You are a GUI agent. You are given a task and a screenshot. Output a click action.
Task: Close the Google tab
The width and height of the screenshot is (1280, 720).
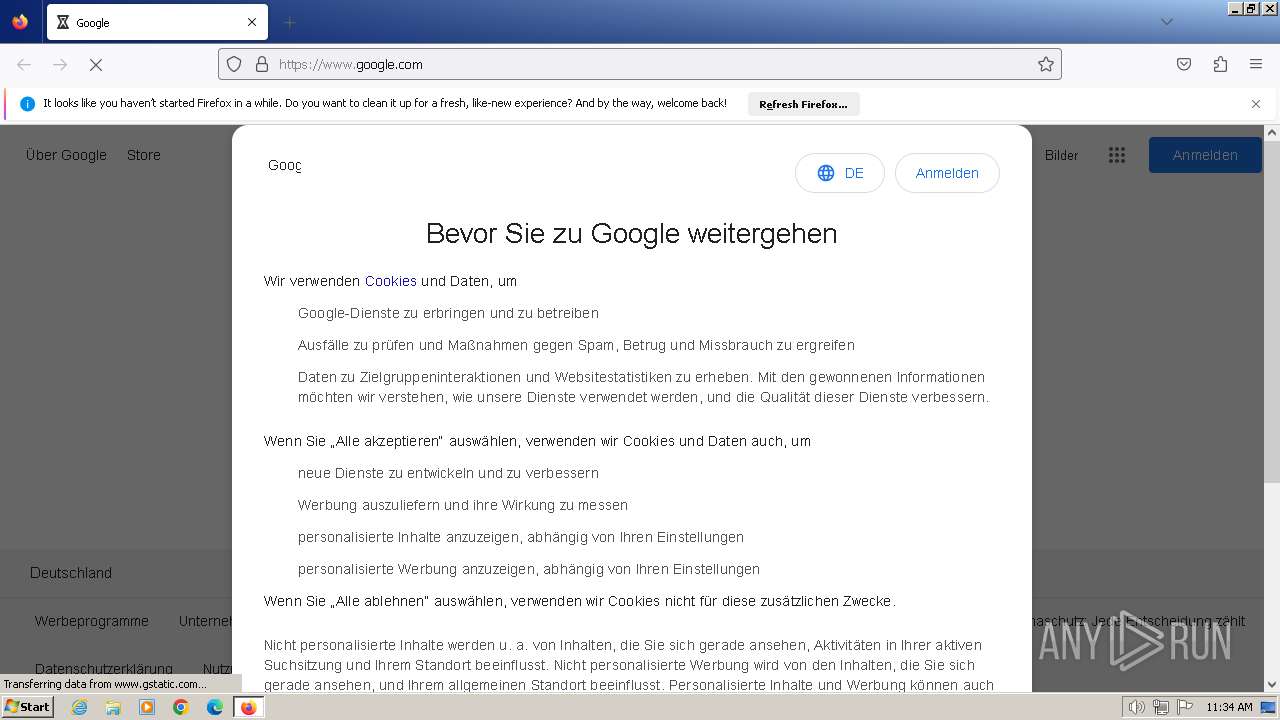[x=252, y=22]
